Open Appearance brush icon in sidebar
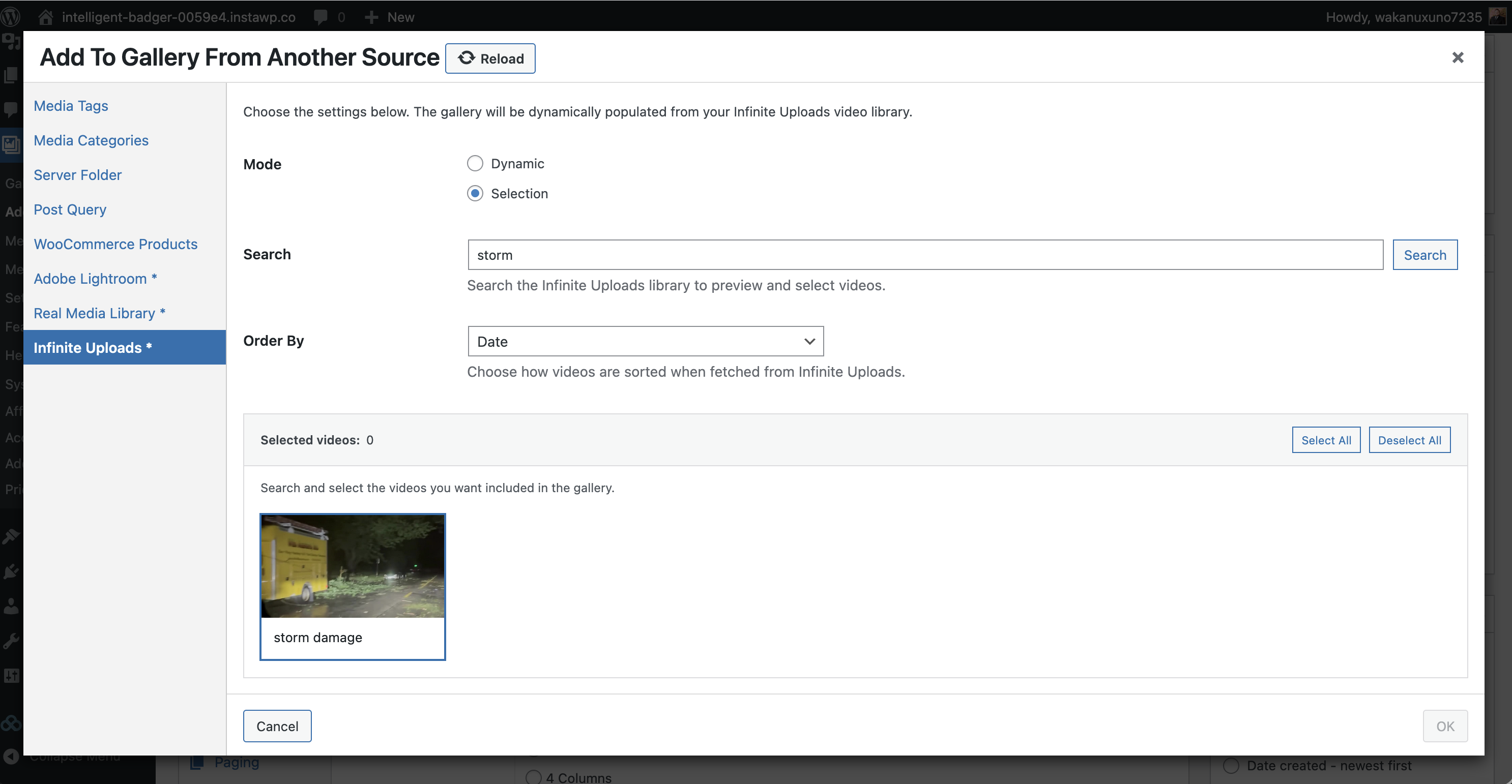 pyautogui.click(x=11, y=536)
